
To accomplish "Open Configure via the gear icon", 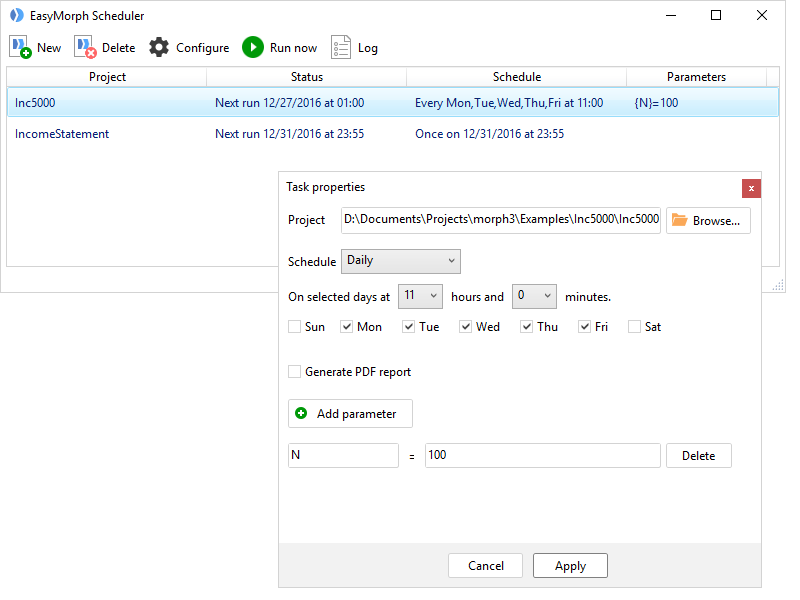I will pos(159,47).
